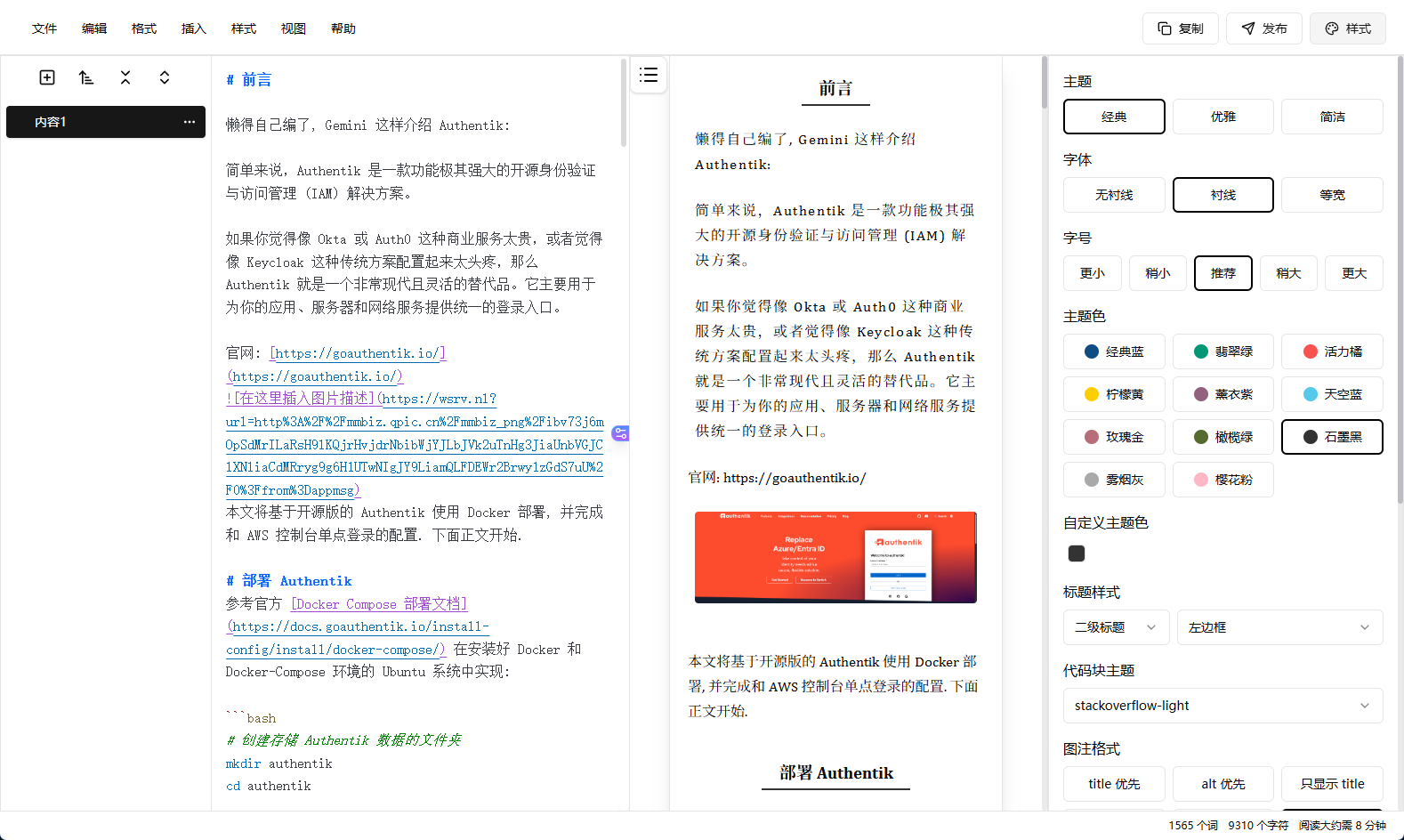Open the 样式 menu in the menu bar

[244, 28]
